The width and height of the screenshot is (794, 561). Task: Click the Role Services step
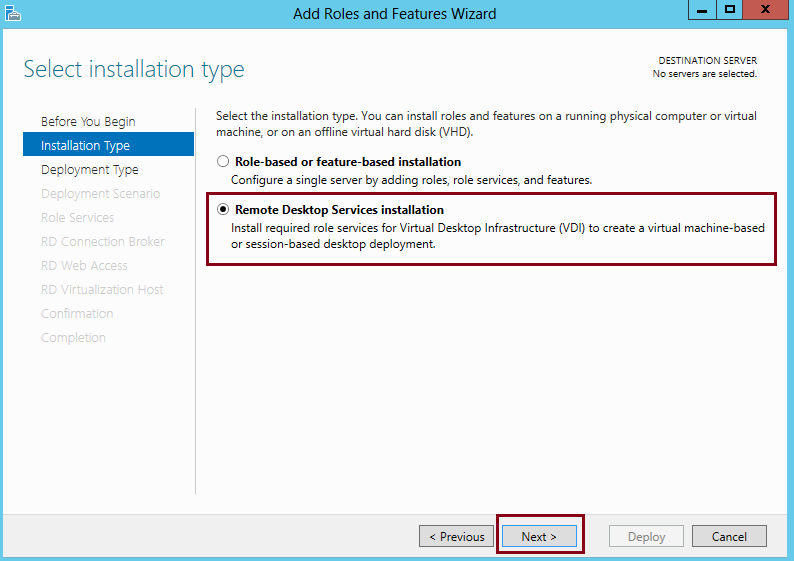tap(77, 217)
